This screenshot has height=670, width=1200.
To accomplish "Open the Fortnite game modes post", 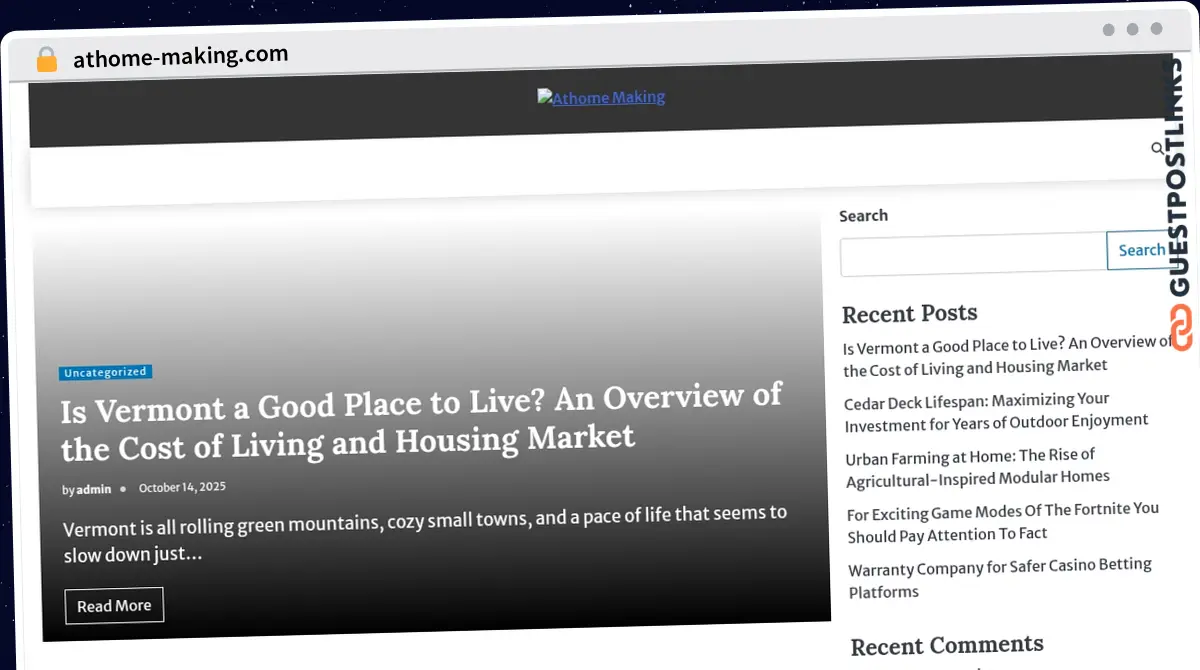I will pyautogui.click(x=1002, y=522).
